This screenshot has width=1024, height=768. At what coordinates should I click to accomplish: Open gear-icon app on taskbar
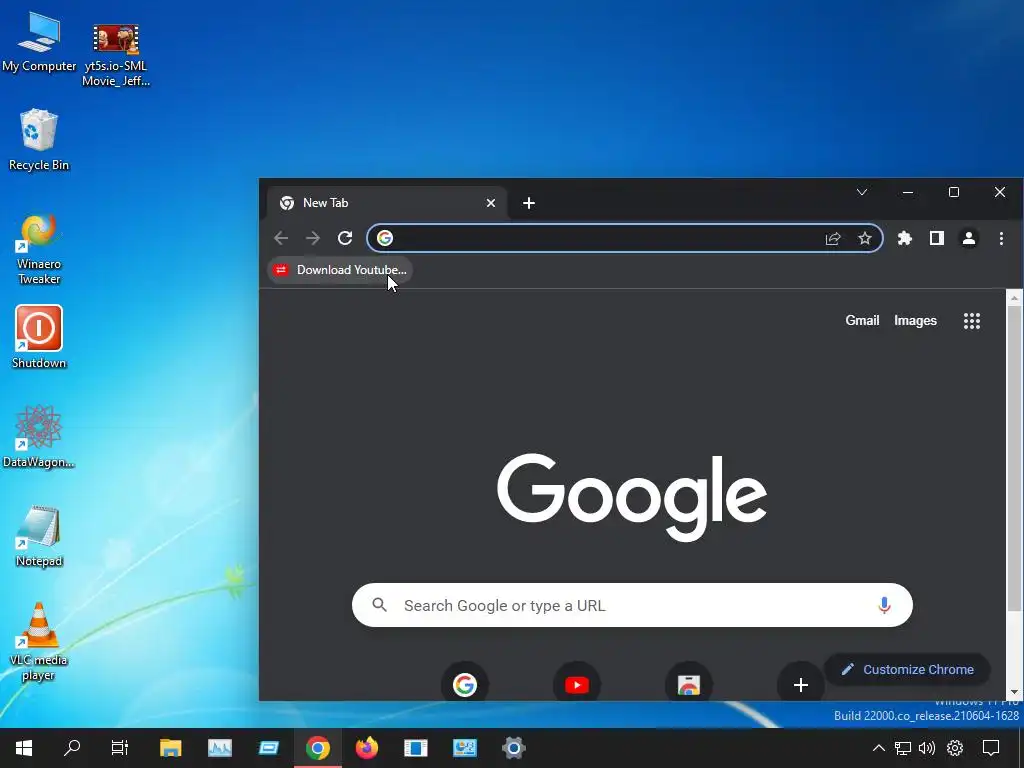pyautogui.click(x=513, y=748)
